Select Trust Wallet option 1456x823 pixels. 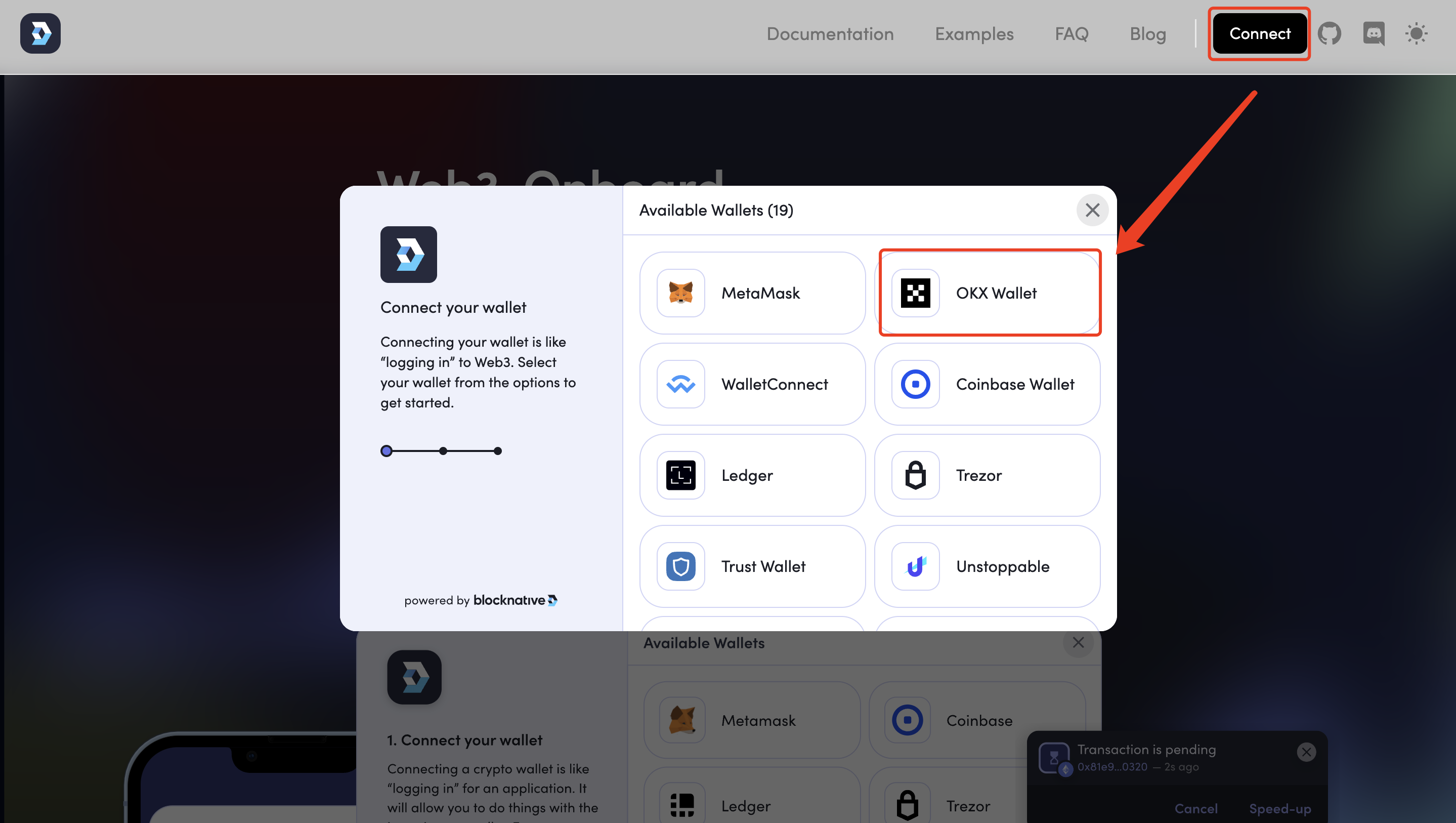coord(752,566)
